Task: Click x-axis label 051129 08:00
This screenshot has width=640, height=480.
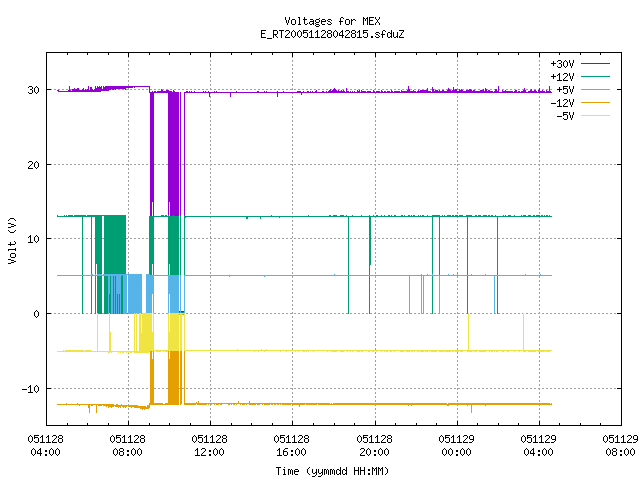Action: (620, 446)
